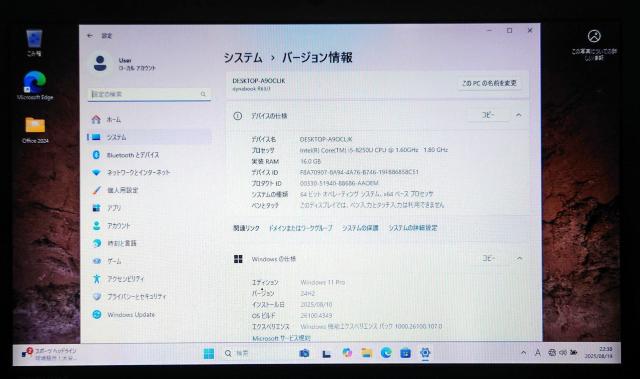Open the Office 2024 desktop folder

[x=35, y=130]
